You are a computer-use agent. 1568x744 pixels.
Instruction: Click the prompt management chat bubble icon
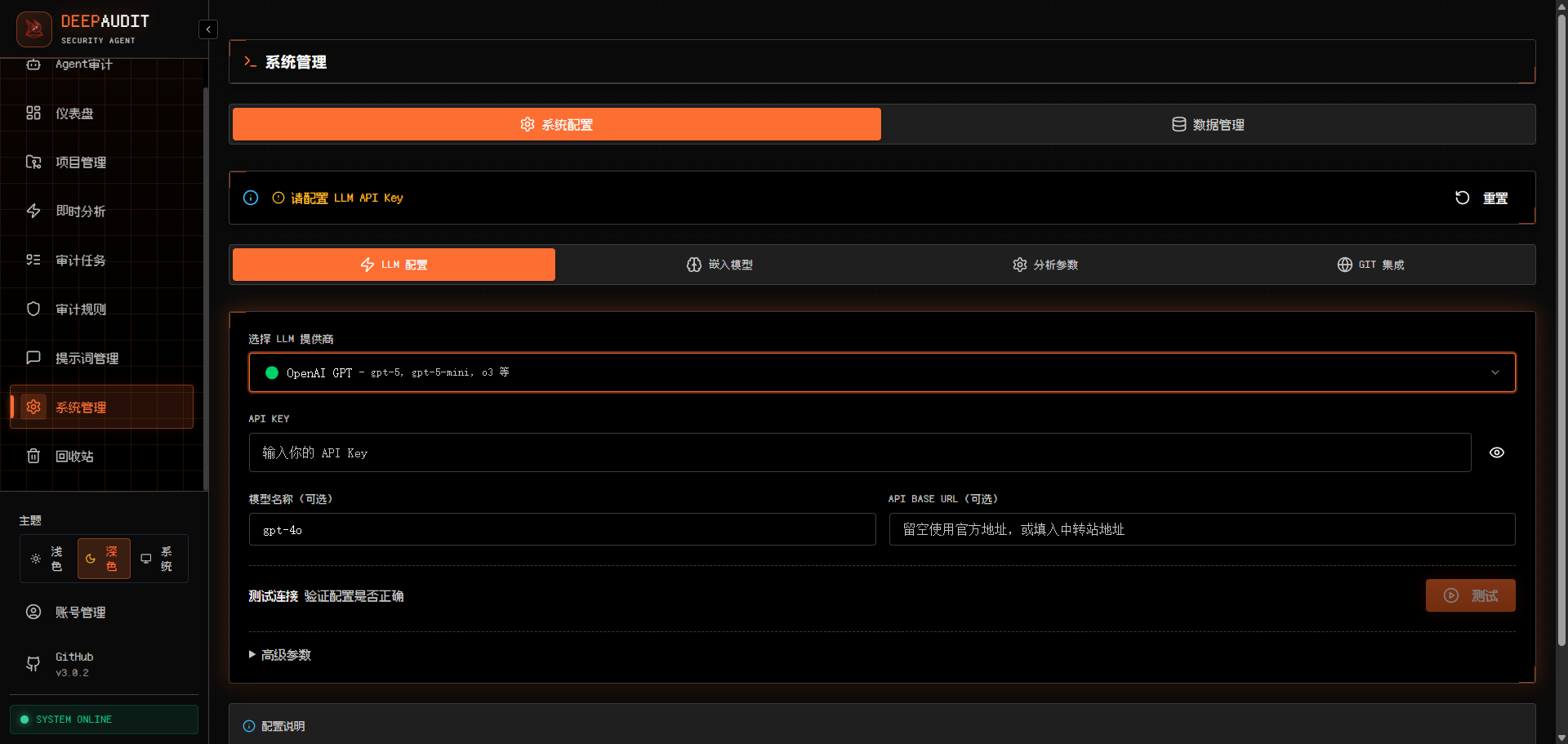tap(33, 358)
